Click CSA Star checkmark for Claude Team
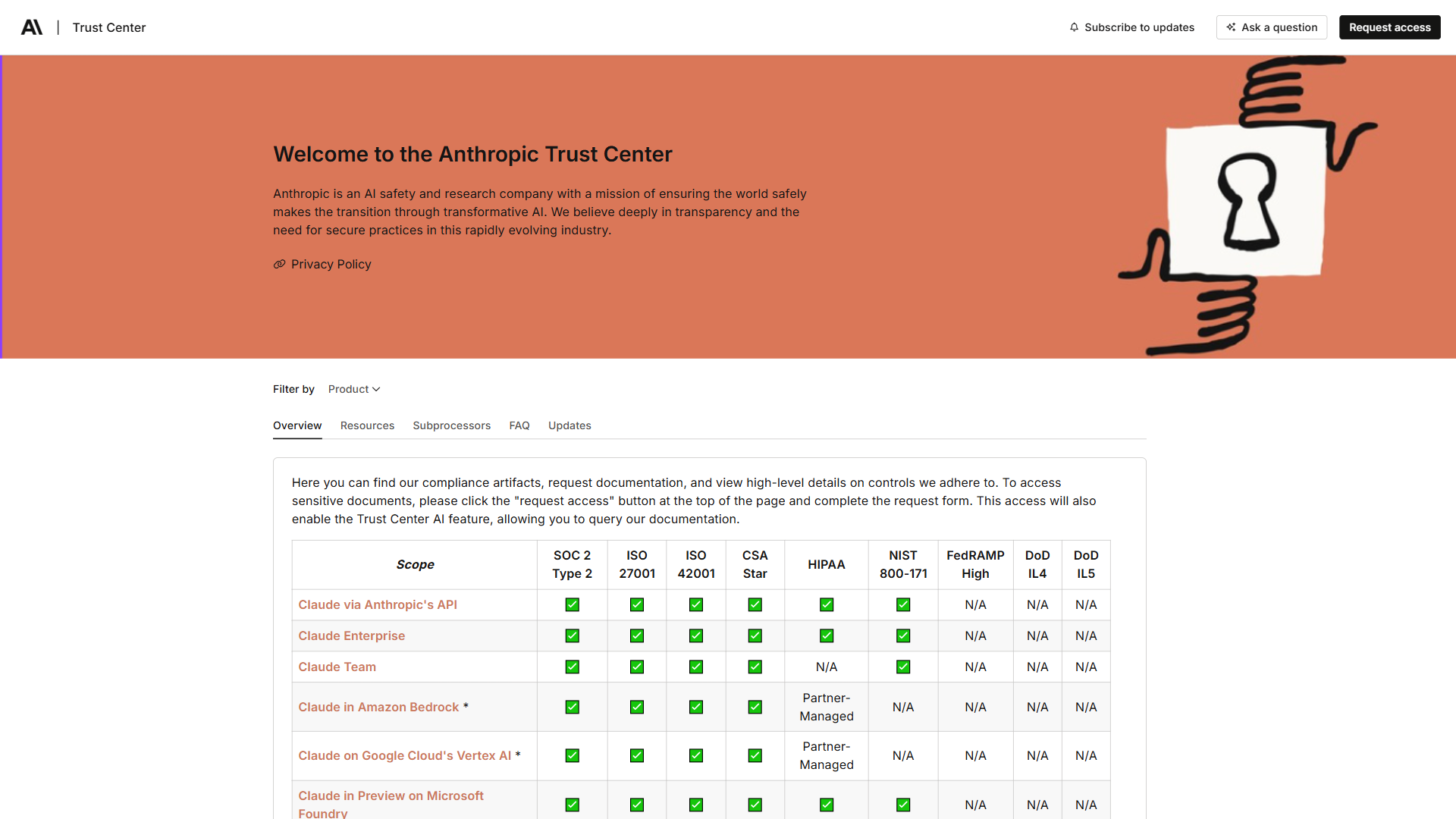The image size is (1456, 819). [x=755, y=667]
